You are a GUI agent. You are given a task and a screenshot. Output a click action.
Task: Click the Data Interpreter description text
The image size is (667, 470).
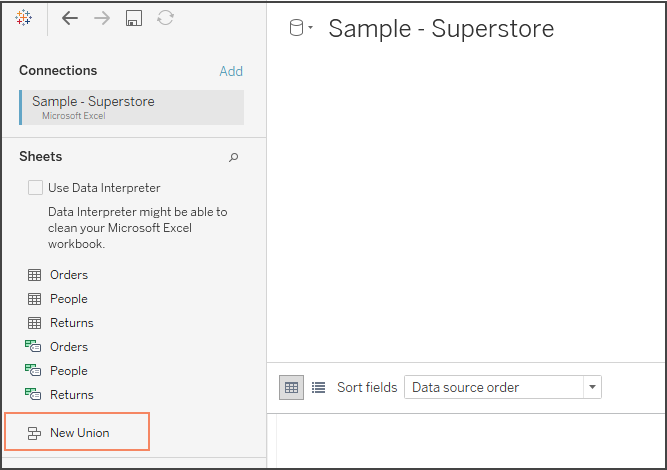click(137, 228)
